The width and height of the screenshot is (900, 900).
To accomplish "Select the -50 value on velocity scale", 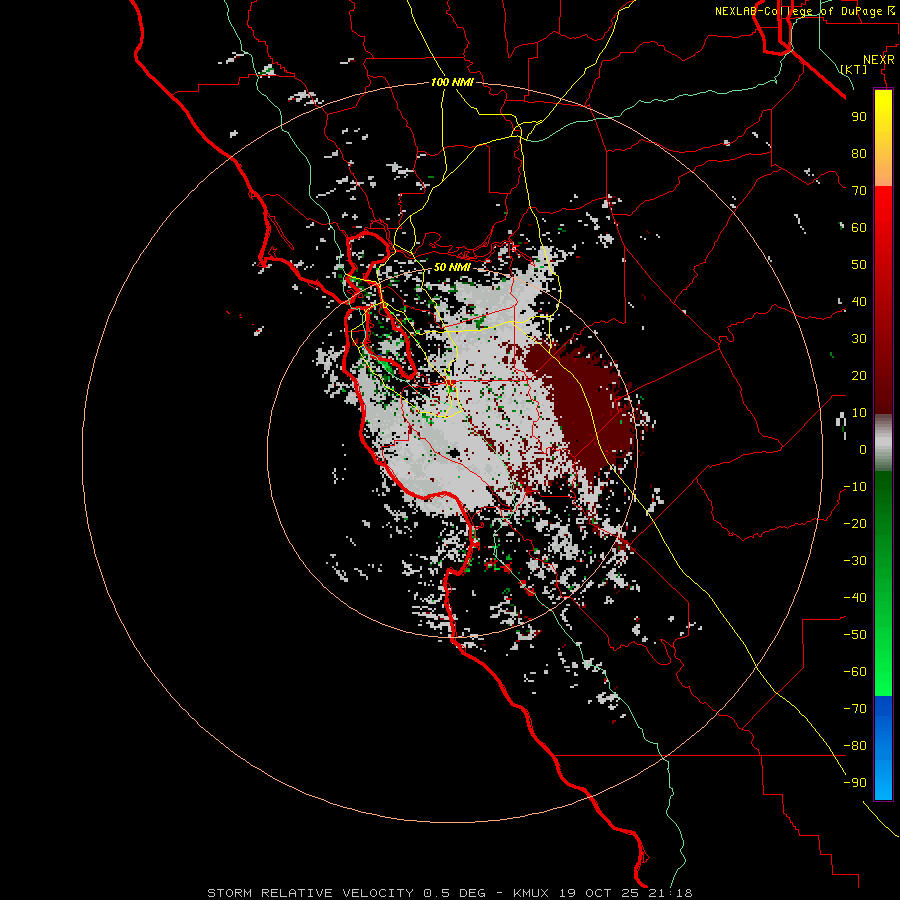I will [x=855, y=634].
